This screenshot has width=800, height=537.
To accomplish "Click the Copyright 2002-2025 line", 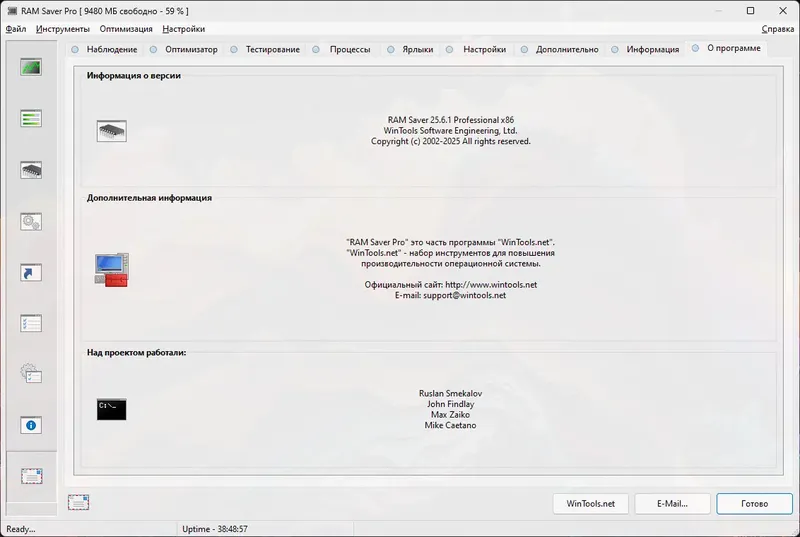I will 451,141.
